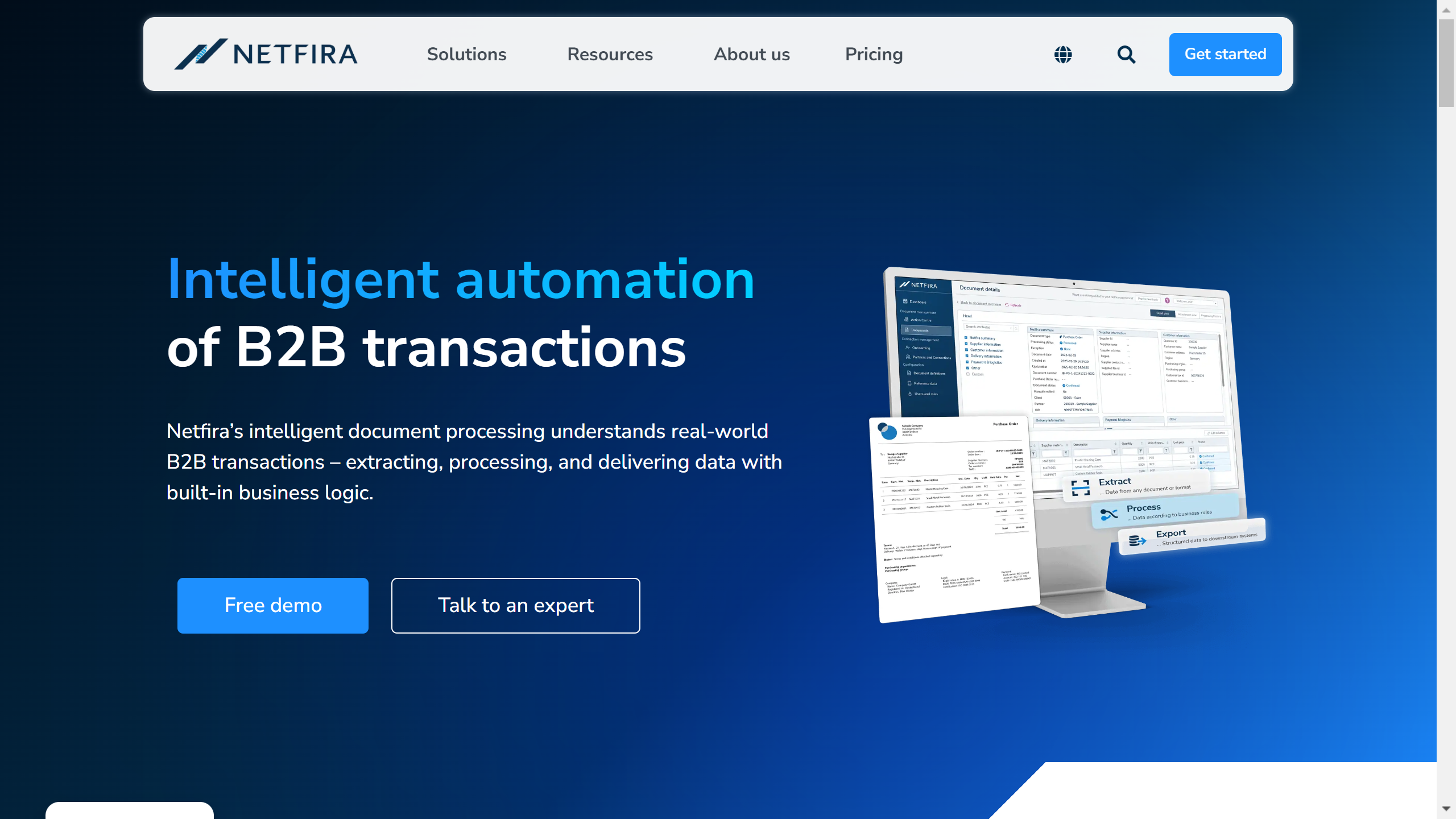This screenshot has width=1456, height=819.
Task: Select the Onboarding icon under Connection management
Action: 908,348
